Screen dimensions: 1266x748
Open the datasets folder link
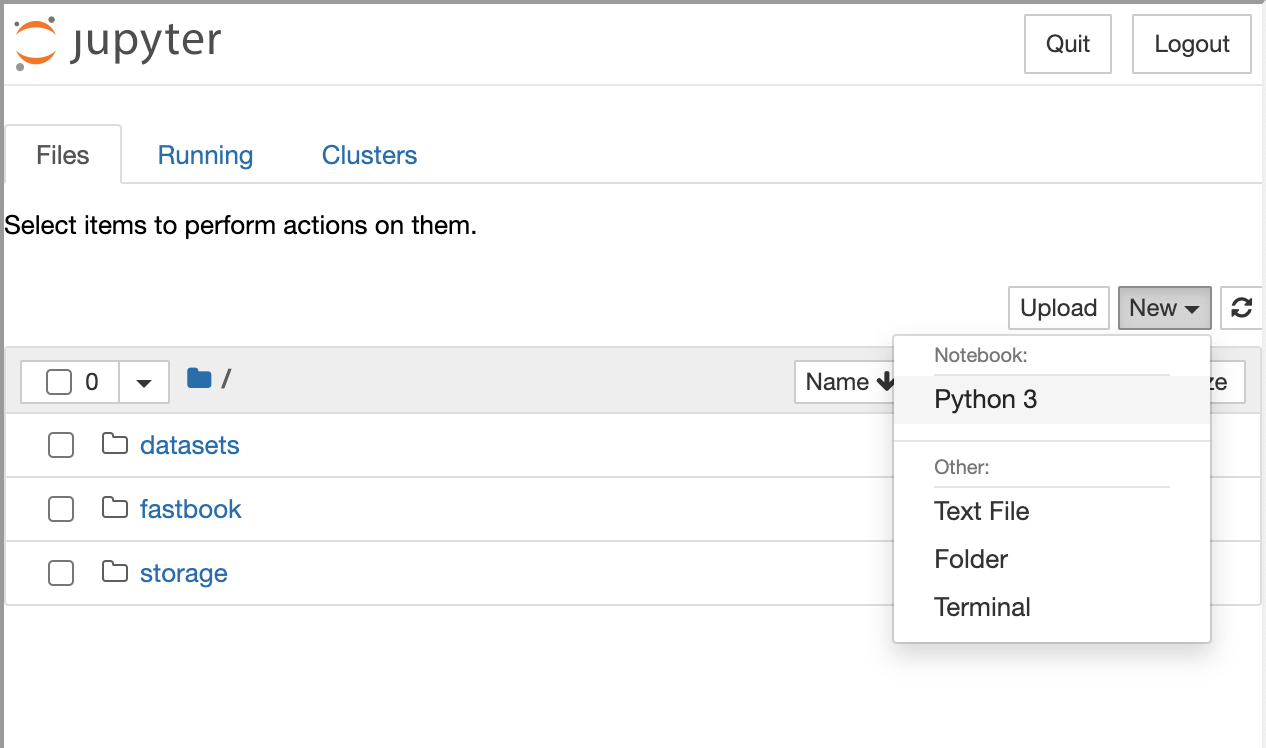click(x=190, y=445)
